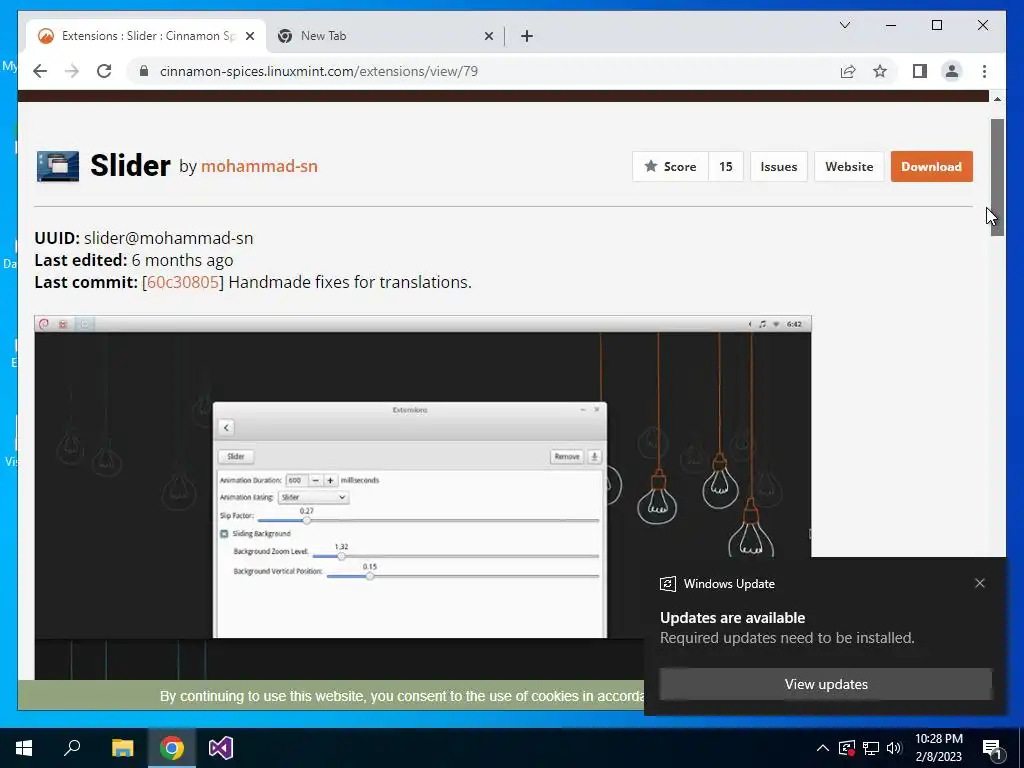Viewport: 1024px width, 768px height.
Task: Show hidden tray icons chevron
Action: pos(823,748)
